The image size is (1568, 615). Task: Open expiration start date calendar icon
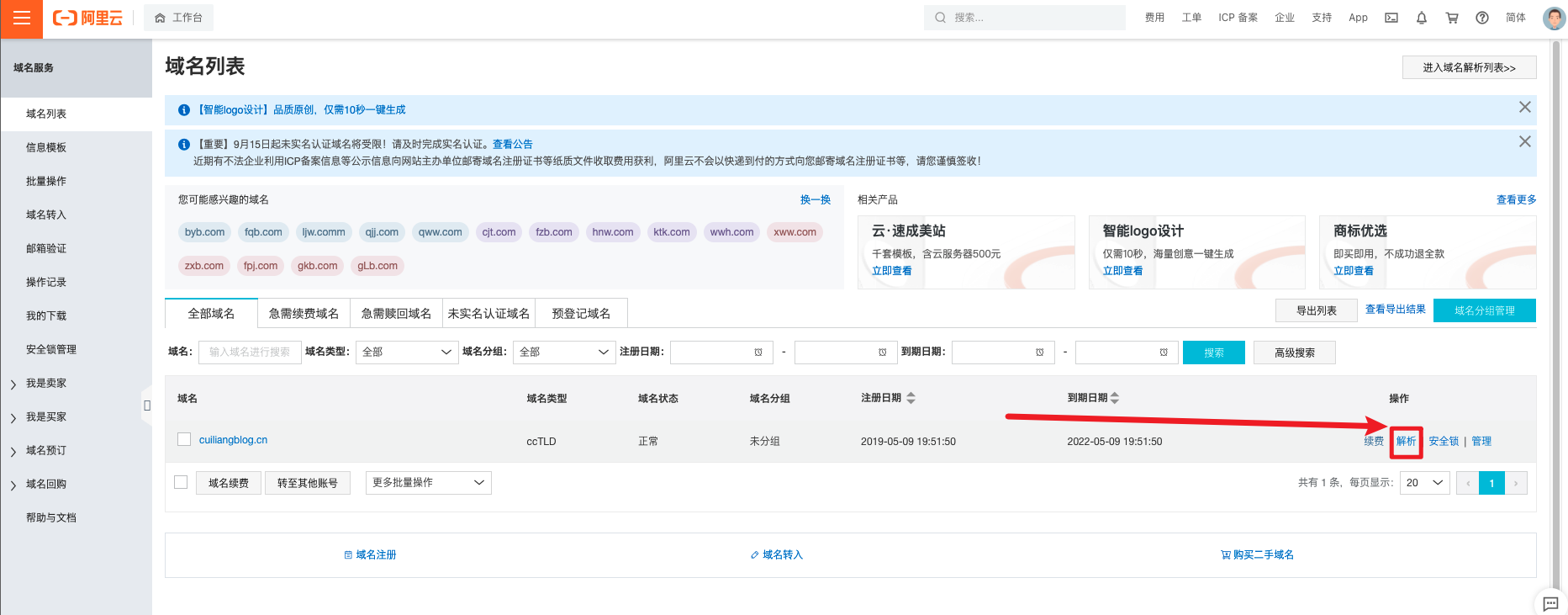[x=1040, y=353]
